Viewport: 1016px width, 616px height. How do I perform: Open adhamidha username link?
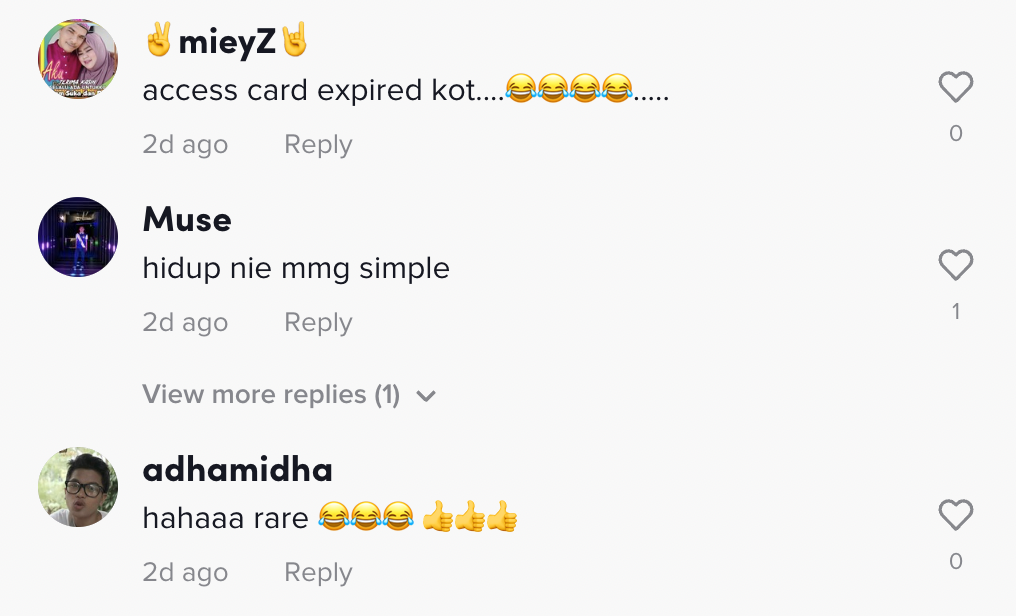(238, 469)
